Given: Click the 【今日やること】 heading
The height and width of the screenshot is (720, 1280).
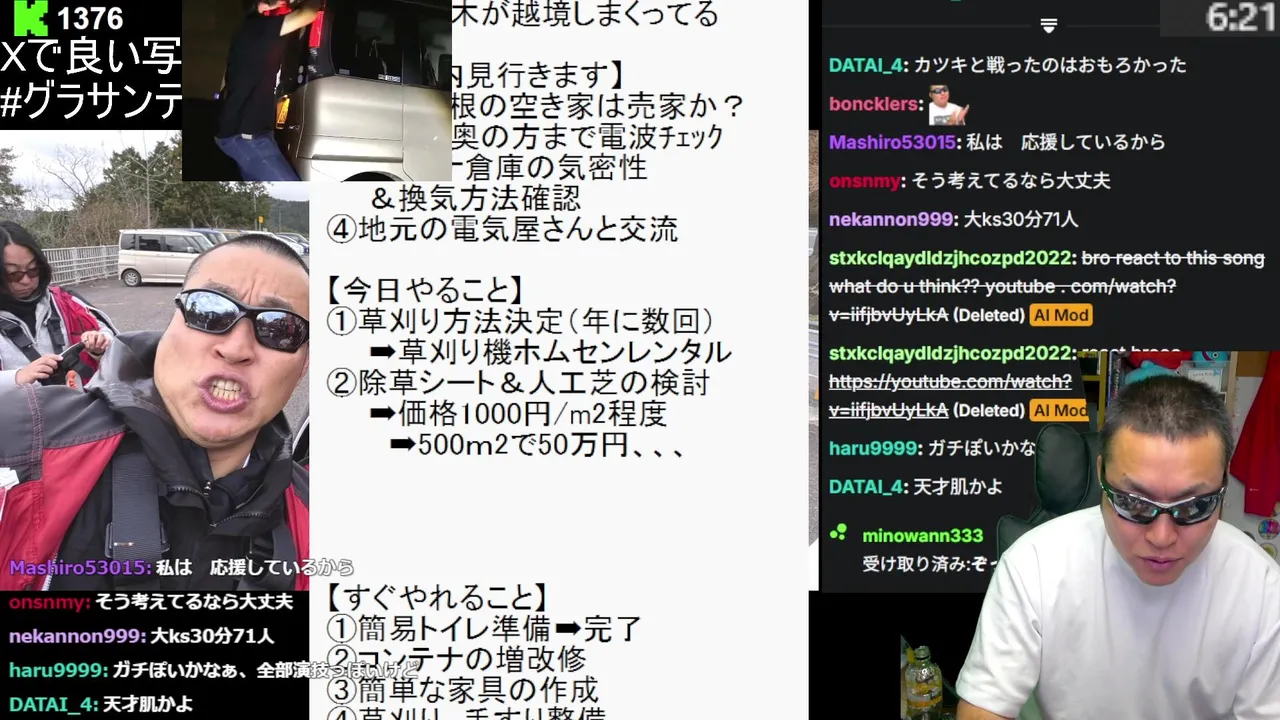Looking at the screenshot, I should pyautogui.click(x=425, y=291).
